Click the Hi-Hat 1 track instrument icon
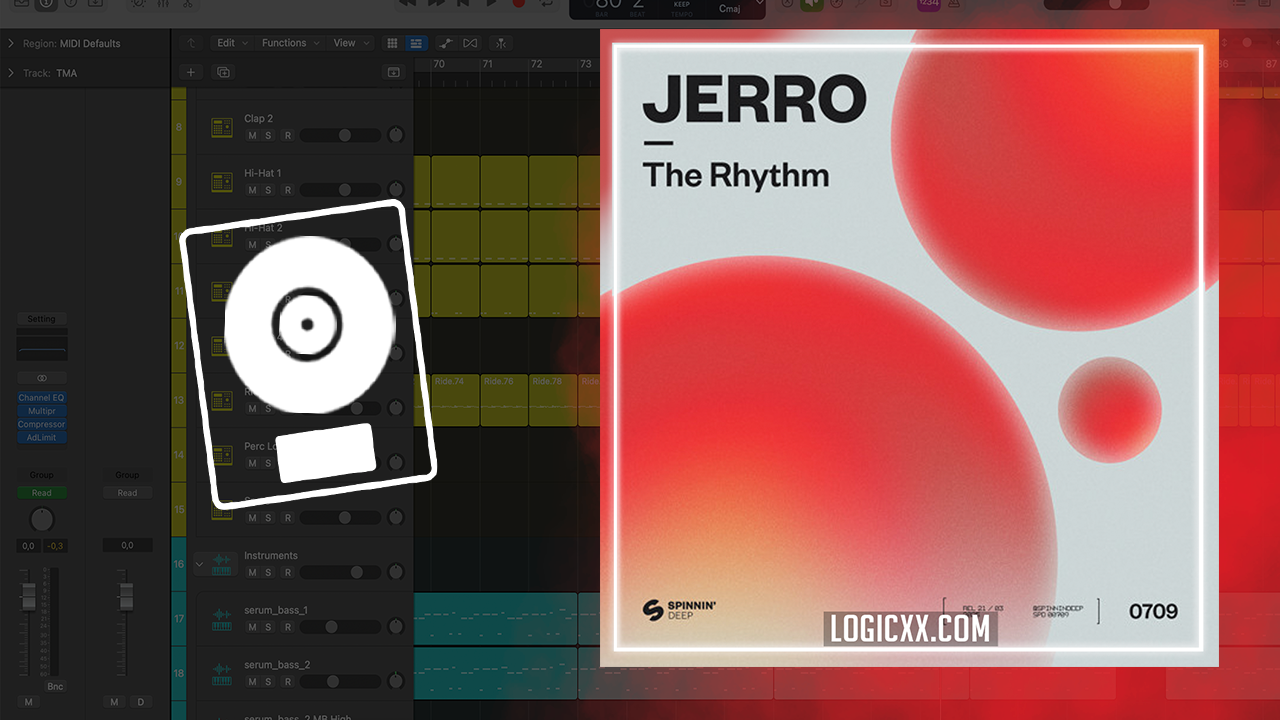Image resolution: width=1280 pixels, height=720 pixels. pyautogui.click(x=222, y=182)
